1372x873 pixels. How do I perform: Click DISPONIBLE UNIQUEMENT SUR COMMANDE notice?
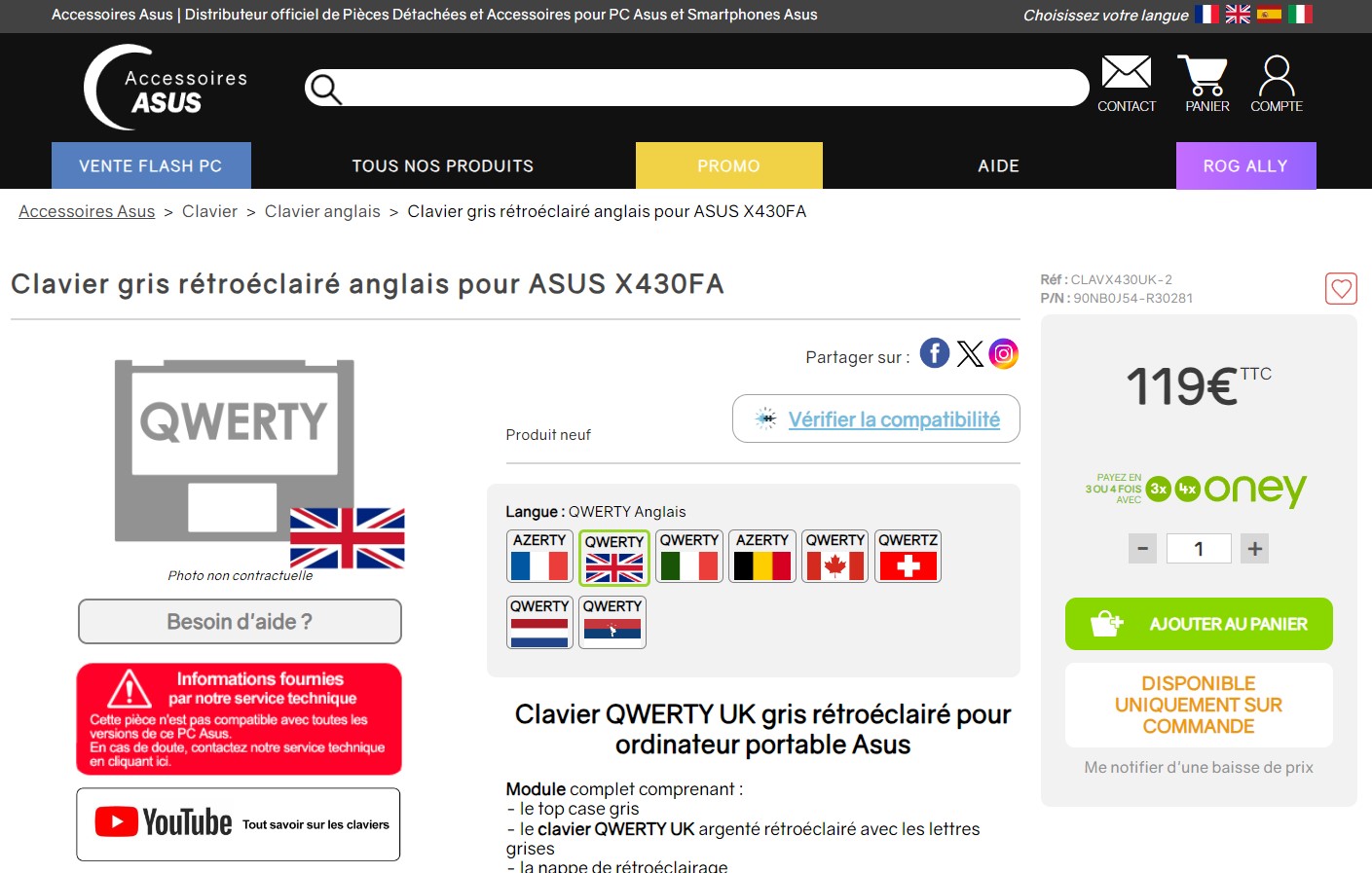click(1199, 705)
